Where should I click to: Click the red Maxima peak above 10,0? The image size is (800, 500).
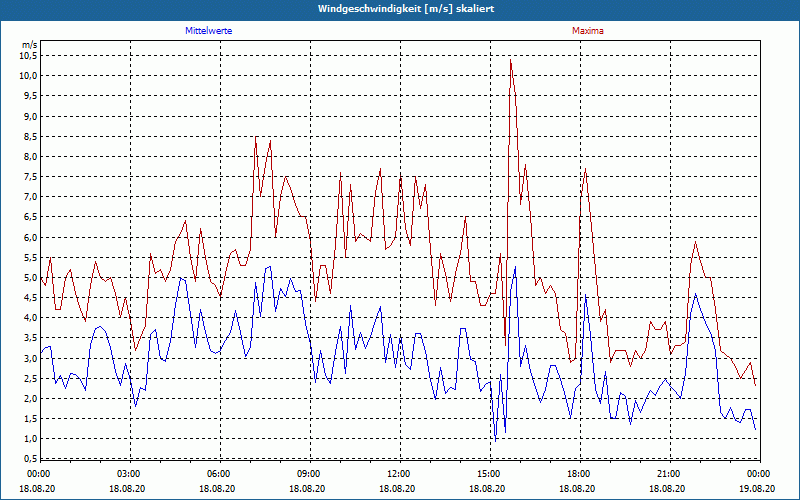(510, 60)
